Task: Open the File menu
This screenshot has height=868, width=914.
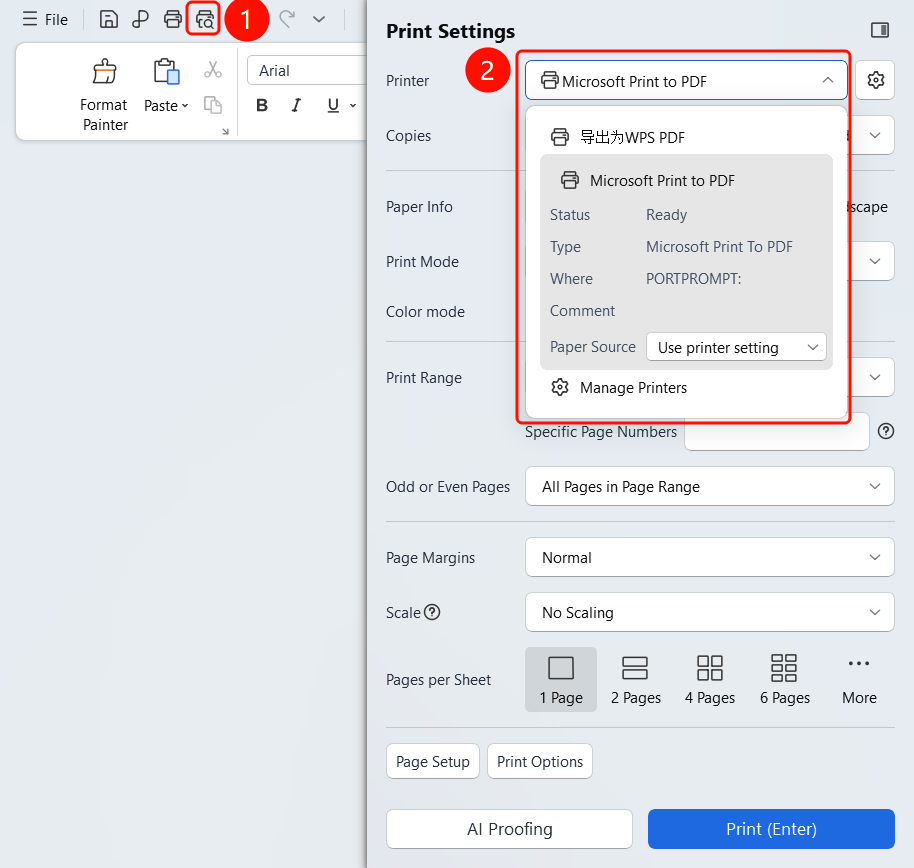Action: coord(45,19)
